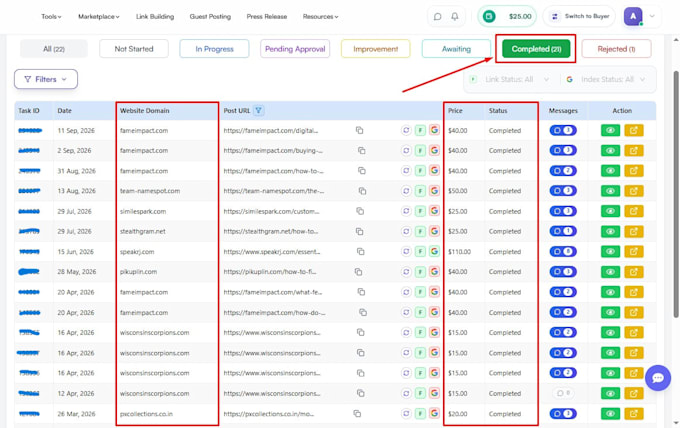Open empty messages badge in 12 Apr row

tap(563, 393)
